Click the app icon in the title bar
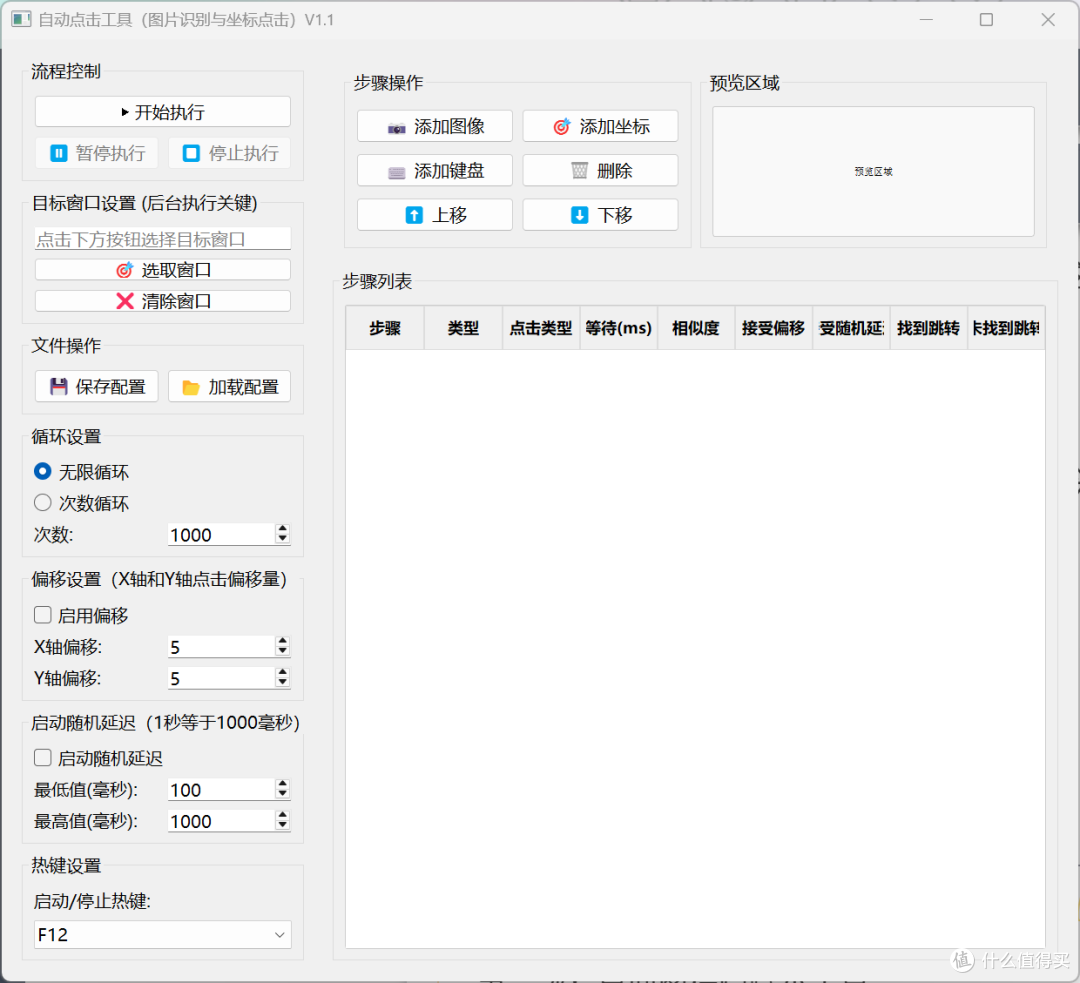1080x983 pixels. [21, 19]
